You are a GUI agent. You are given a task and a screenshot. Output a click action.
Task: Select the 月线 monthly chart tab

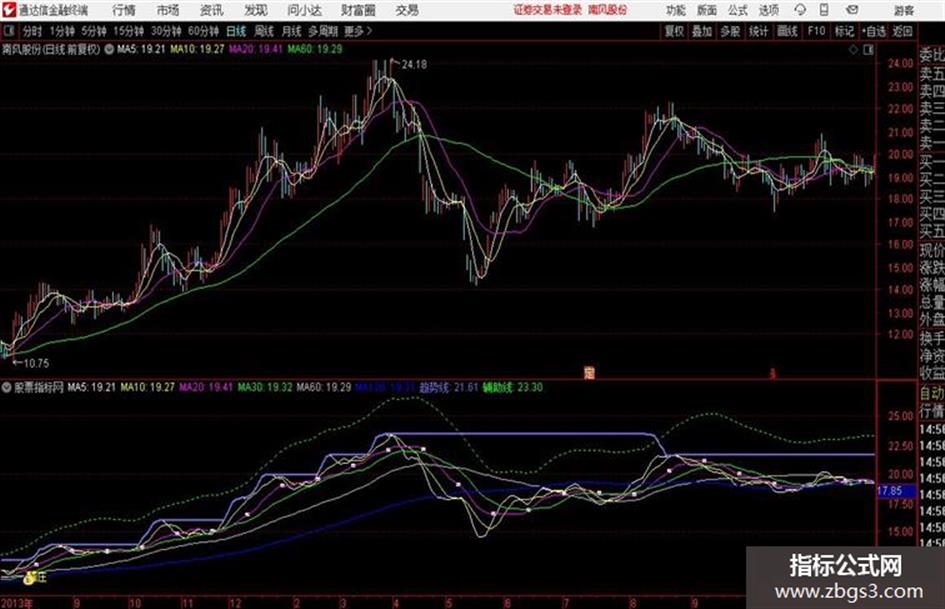click(292, 31)
